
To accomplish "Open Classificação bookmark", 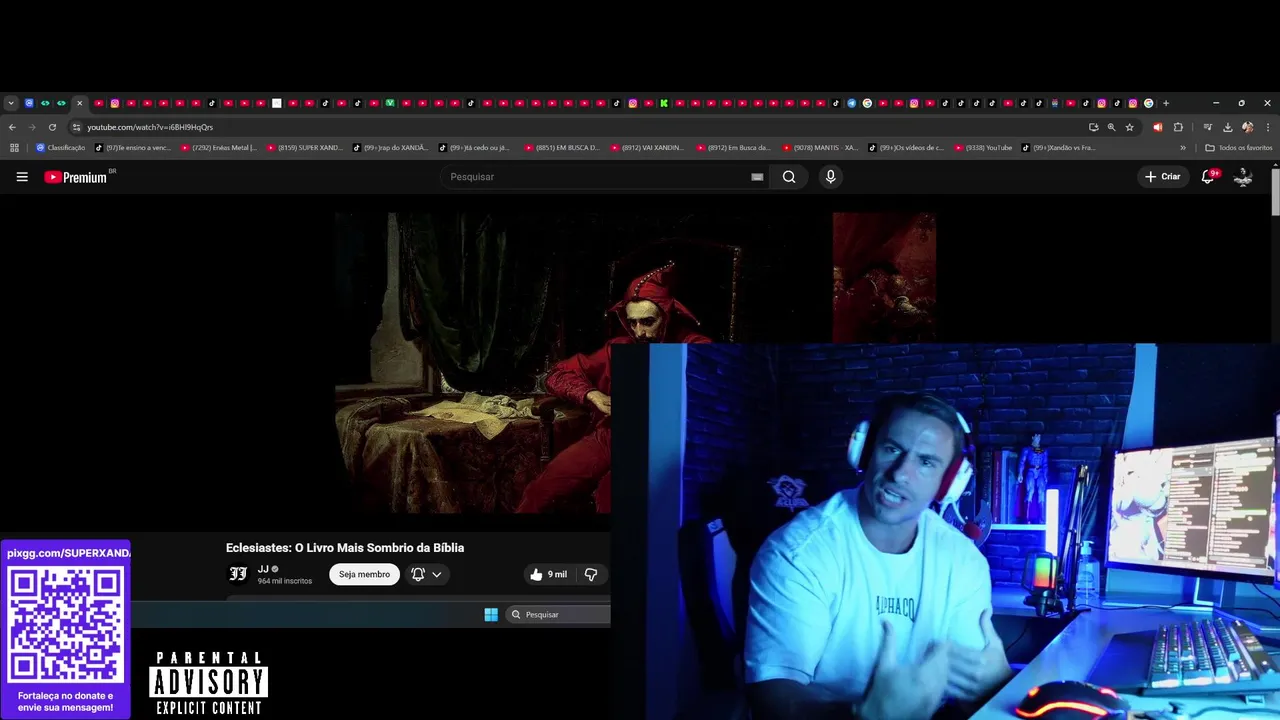I will click(x=61, y=148).
